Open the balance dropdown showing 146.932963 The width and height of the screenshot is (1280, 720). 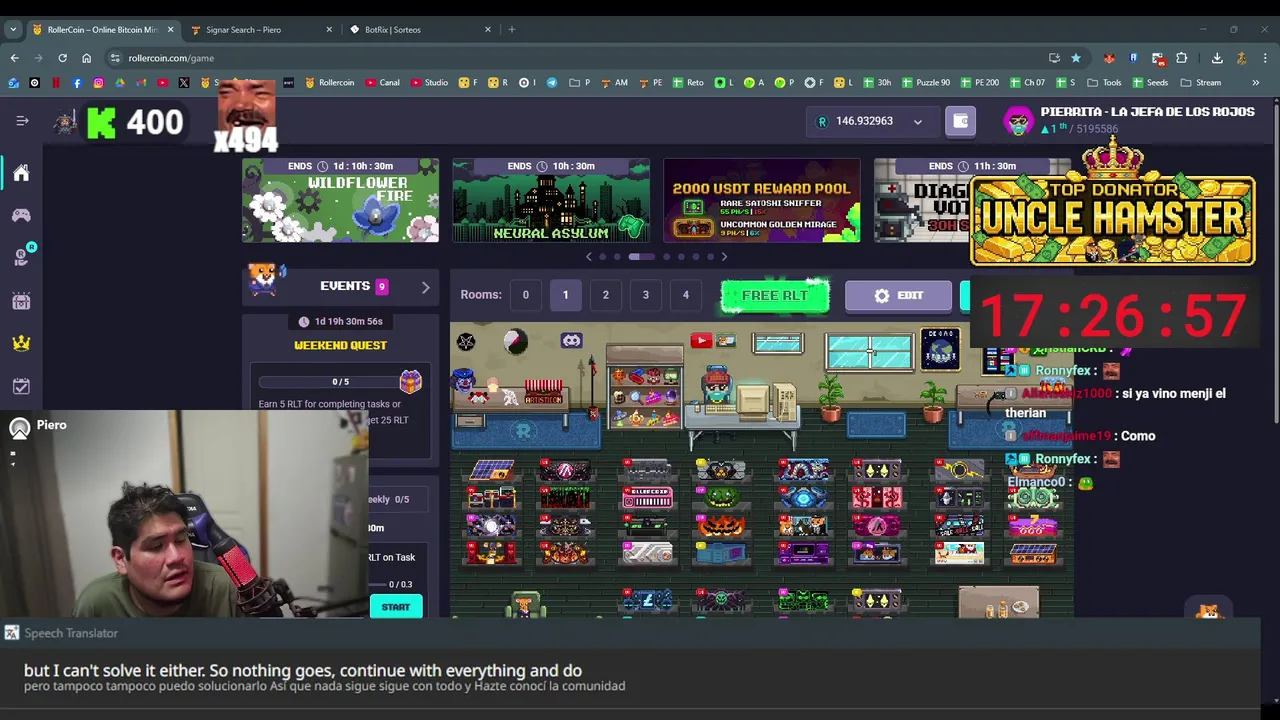871,121
